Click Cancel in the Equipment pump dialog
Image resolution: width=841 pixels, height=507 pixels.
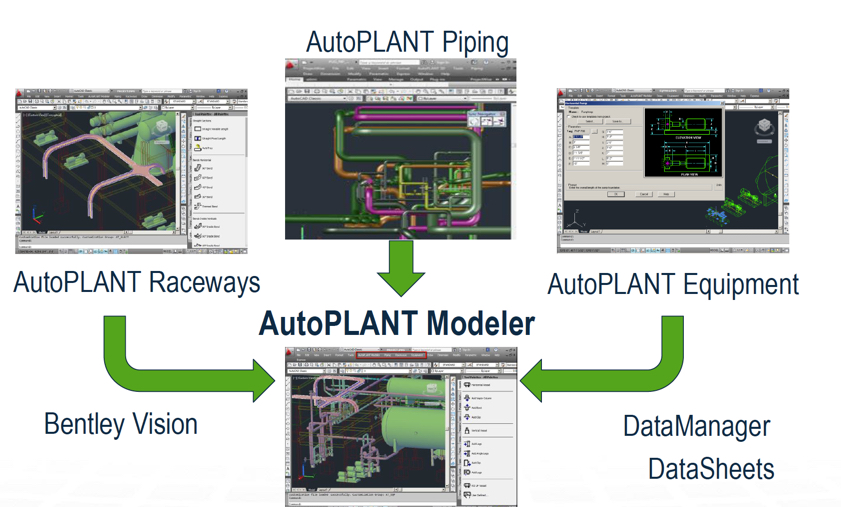[x=644, y=194]
